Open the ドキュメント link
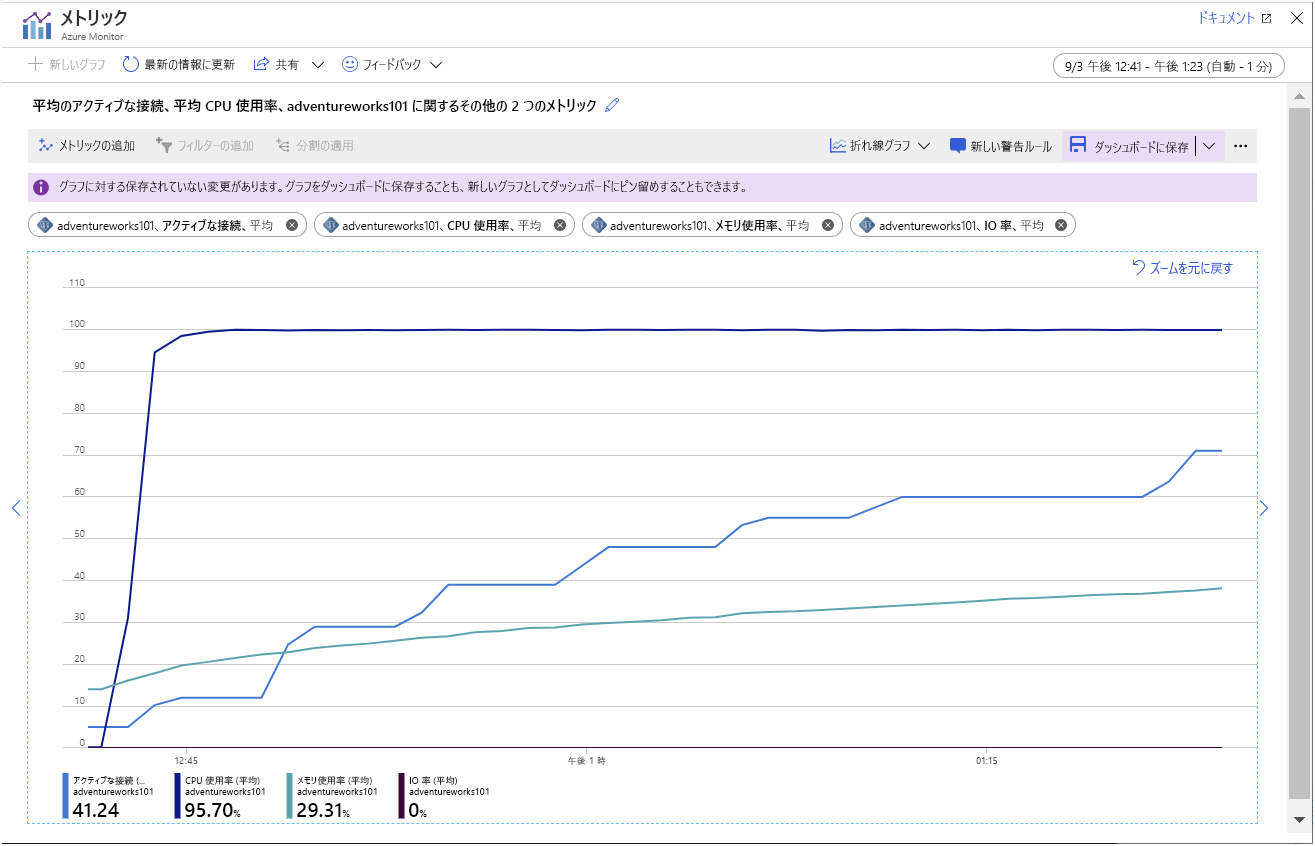 click(x=1234, y=18)
